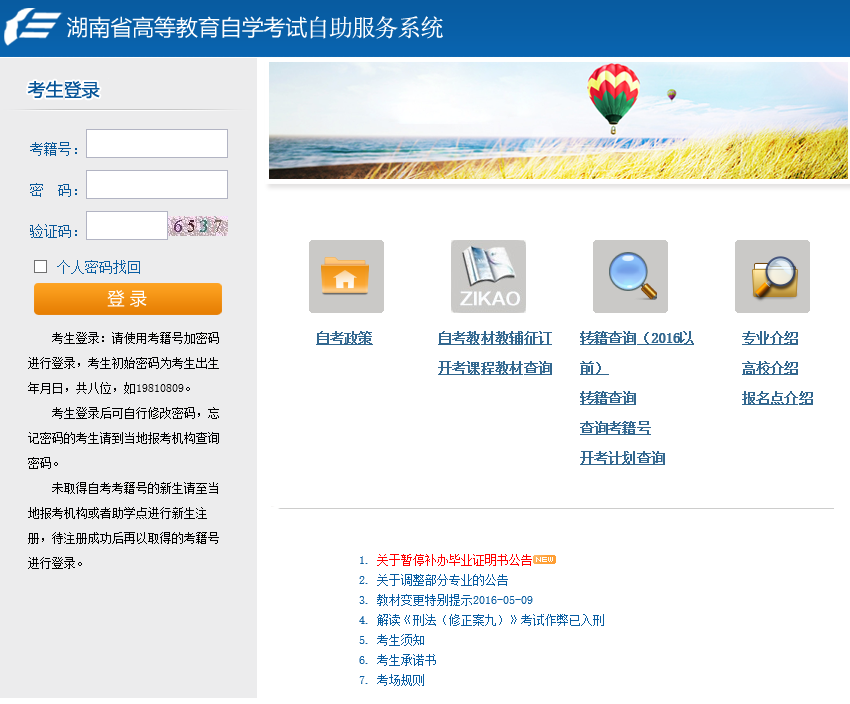The height and width of the screenshot is (704, 850).
Task: Focus the 考籍号 input field
Action: tap(157, 144)
